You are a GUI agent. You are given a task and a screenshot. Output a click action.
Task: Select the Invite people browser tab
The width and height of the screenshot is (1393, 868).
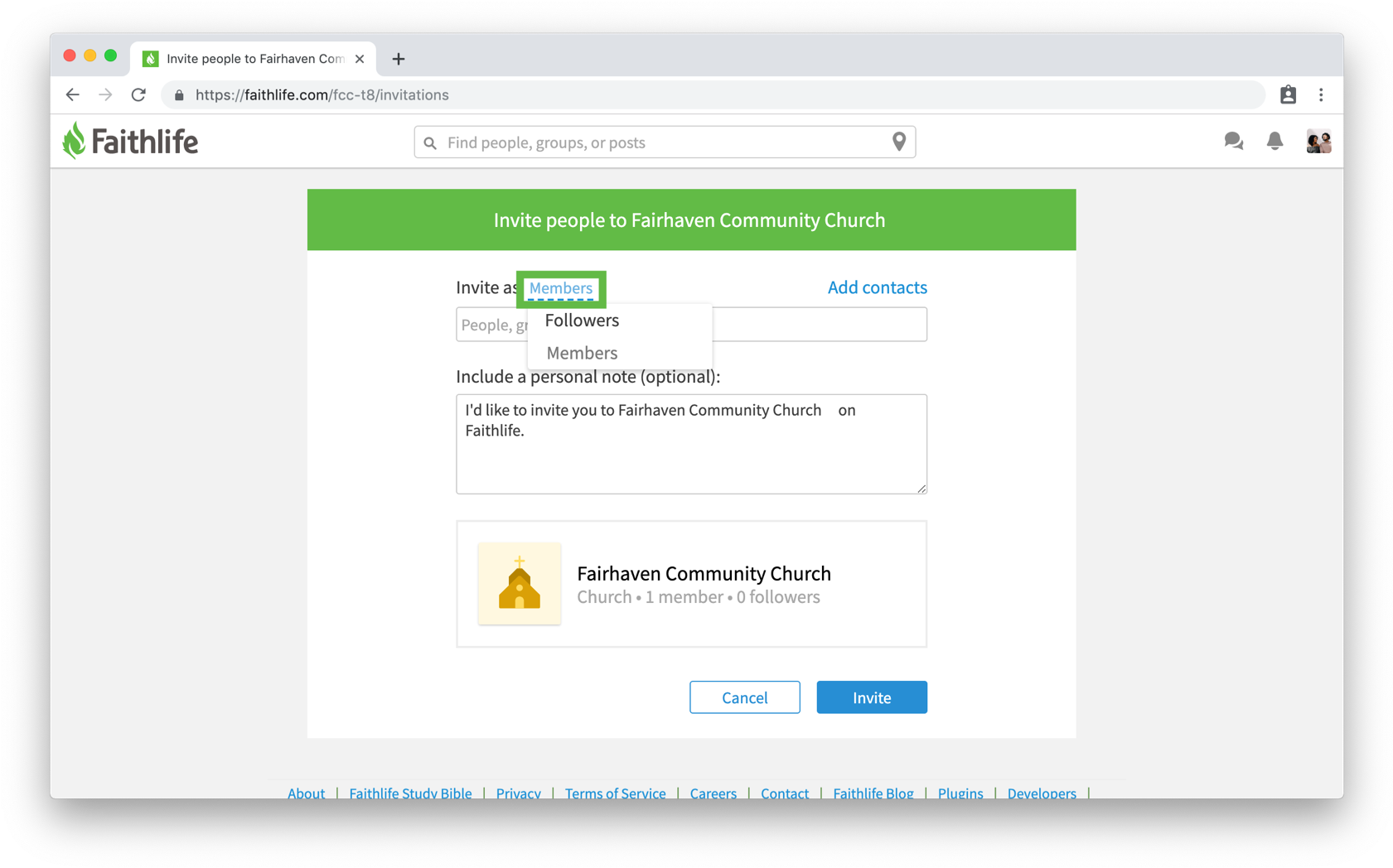coord(253,59)
